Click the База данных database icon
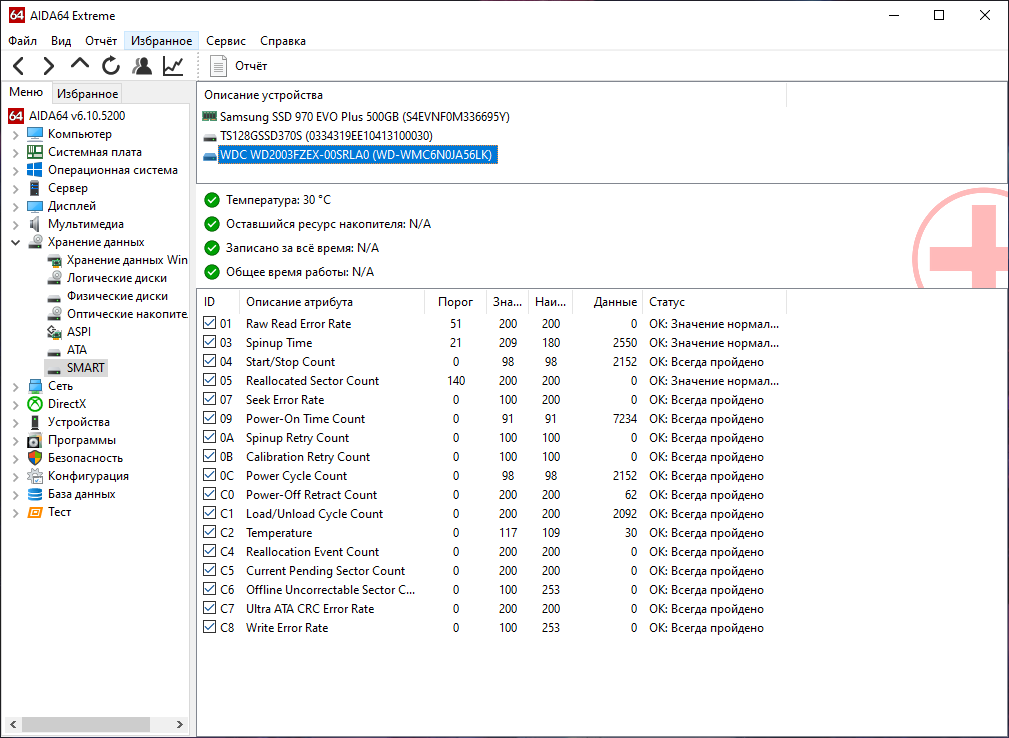The height and width of the screenshot is (738, 1009). (x=35, y=494)
